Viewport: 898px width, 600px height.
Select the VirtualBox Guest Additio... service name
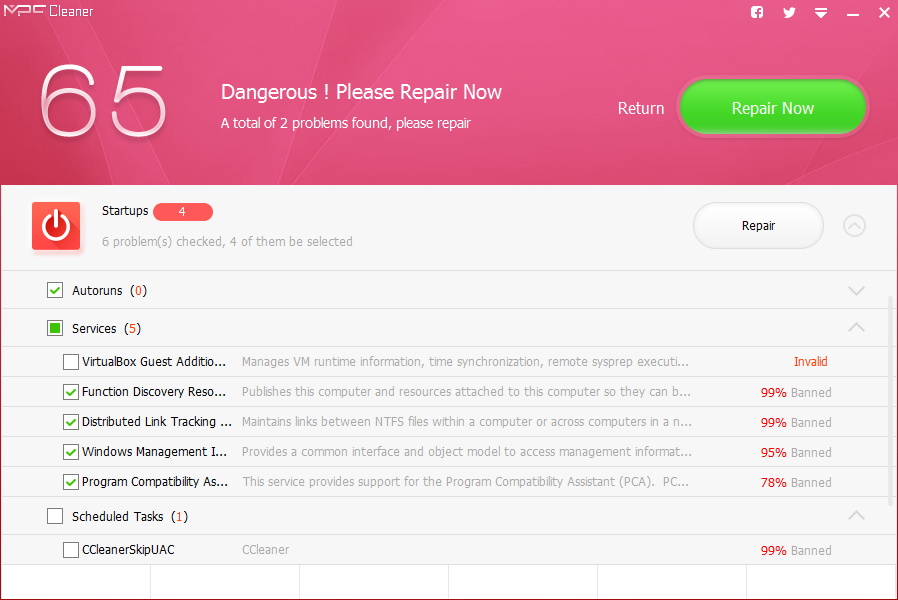tap(153, 362)
